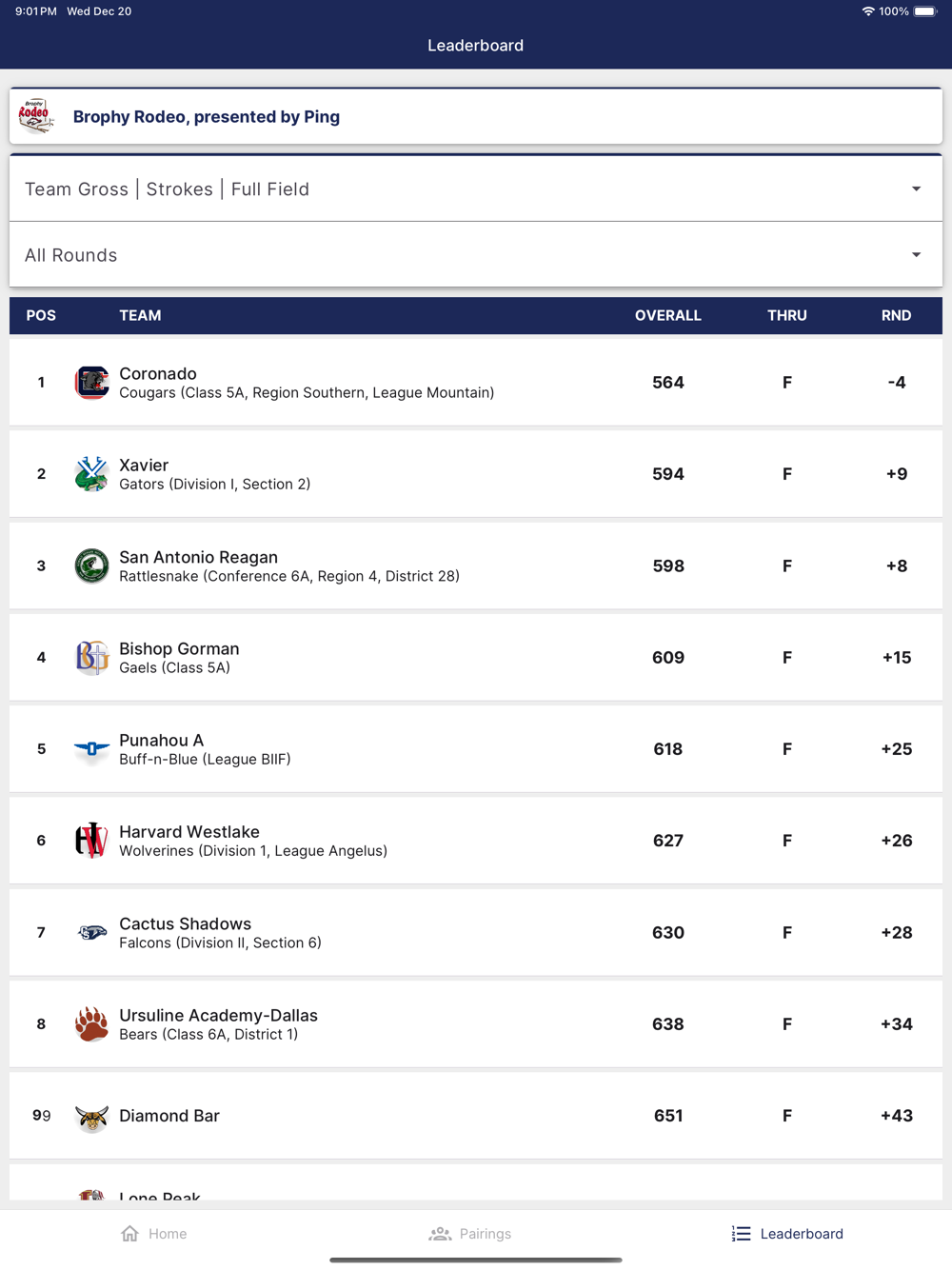Tap the Diamond Bar team logo
Screen dimensions: 952x1270
coord(91,1117)
